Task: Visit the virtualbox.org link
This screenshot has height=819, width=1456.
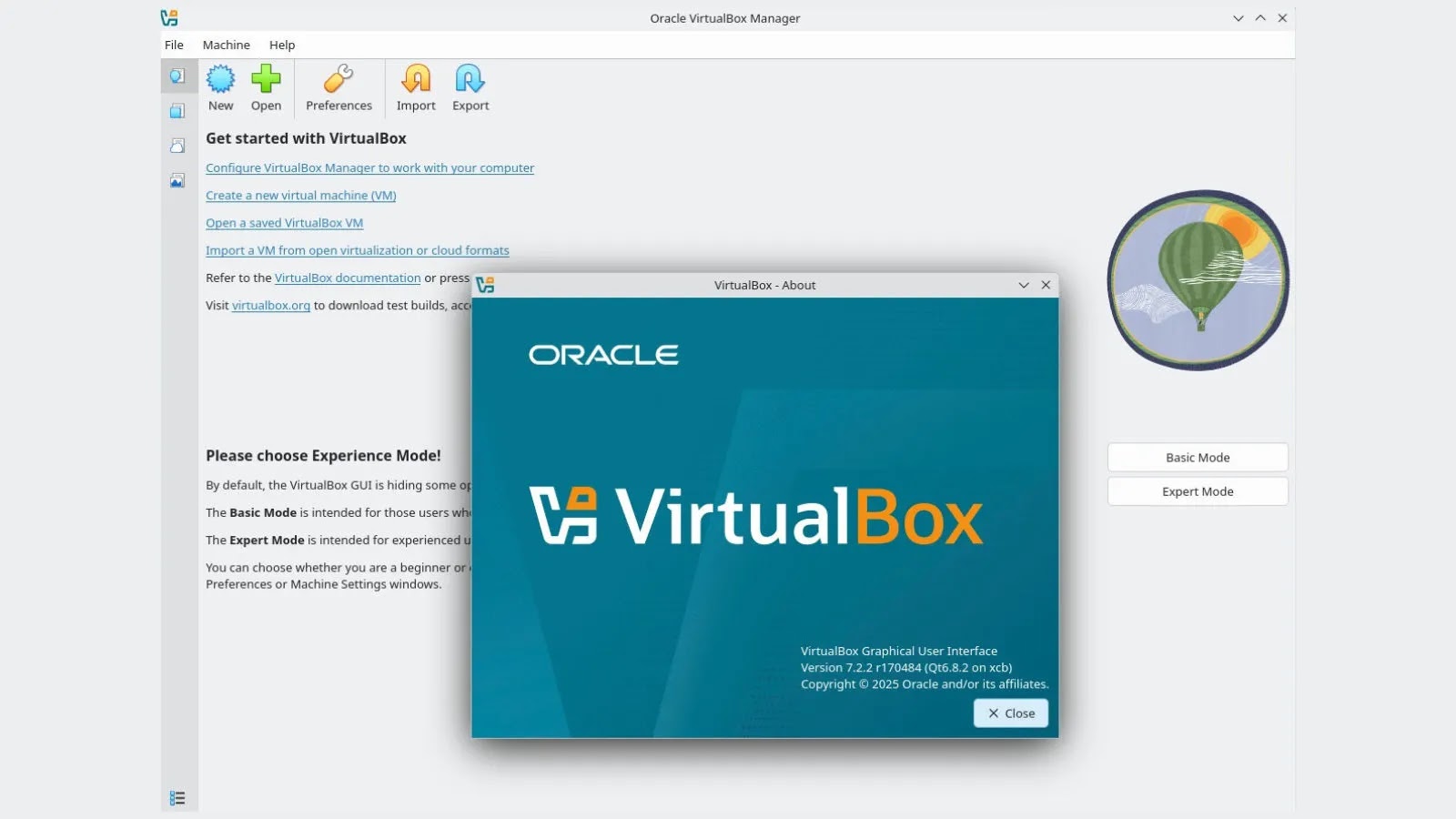Action: pos(269,305)
